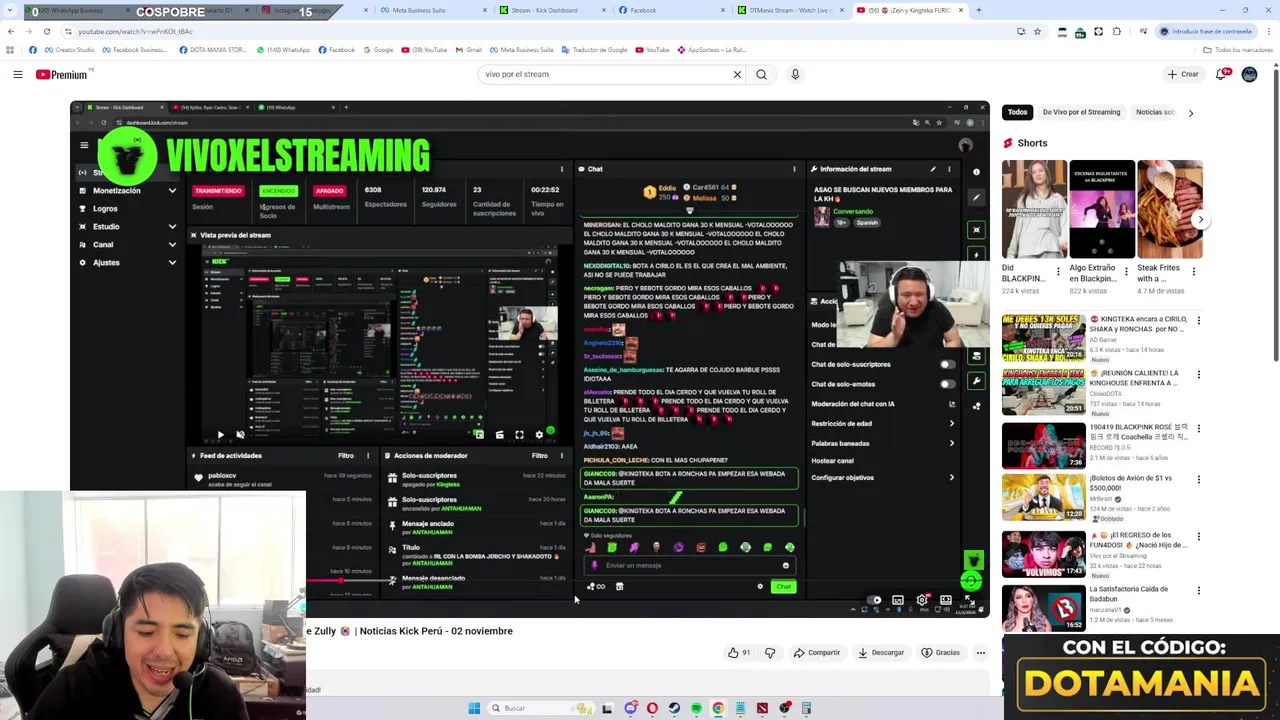Open Kick chat settings gear icon

click(760, 586)
